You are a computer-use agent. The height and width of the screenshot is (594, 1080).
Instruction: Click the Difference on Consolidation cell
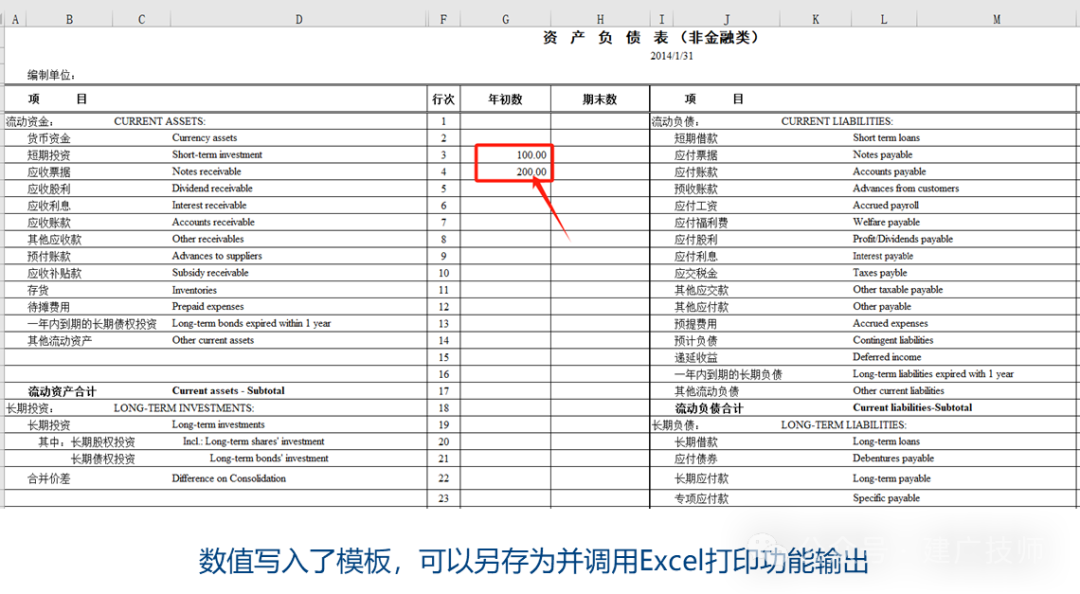click(x=229, y=478)
